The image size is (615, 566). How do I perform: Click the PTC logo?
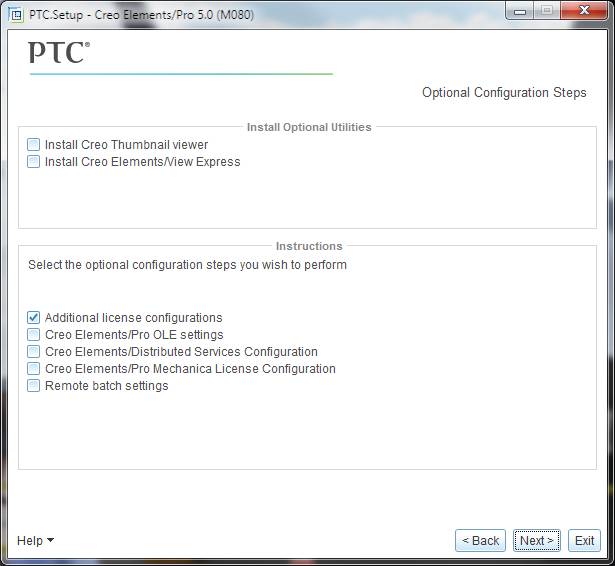tap(59, 53)
